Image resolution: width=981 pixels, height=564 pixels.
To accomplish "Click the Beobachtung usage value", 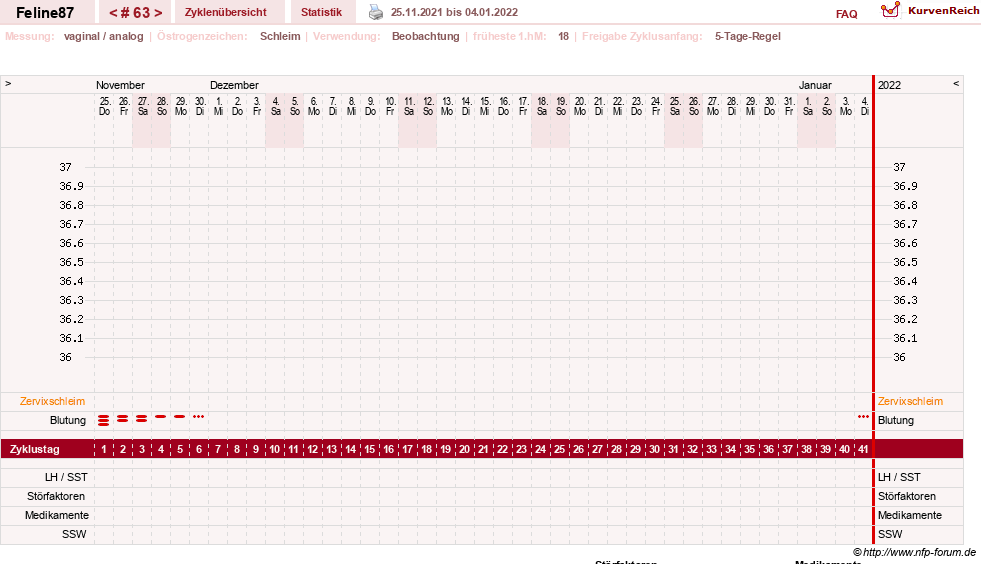I will point(425,36).
